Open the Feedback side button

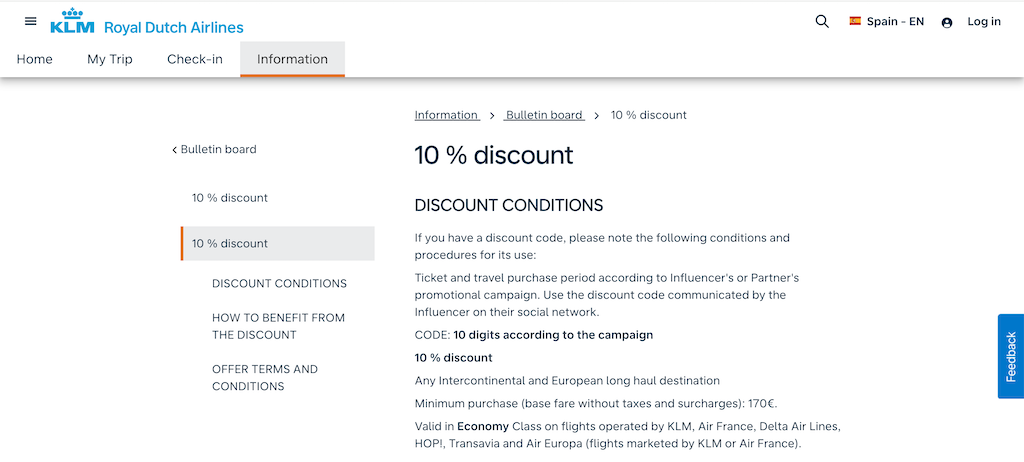pos(1011,356)
